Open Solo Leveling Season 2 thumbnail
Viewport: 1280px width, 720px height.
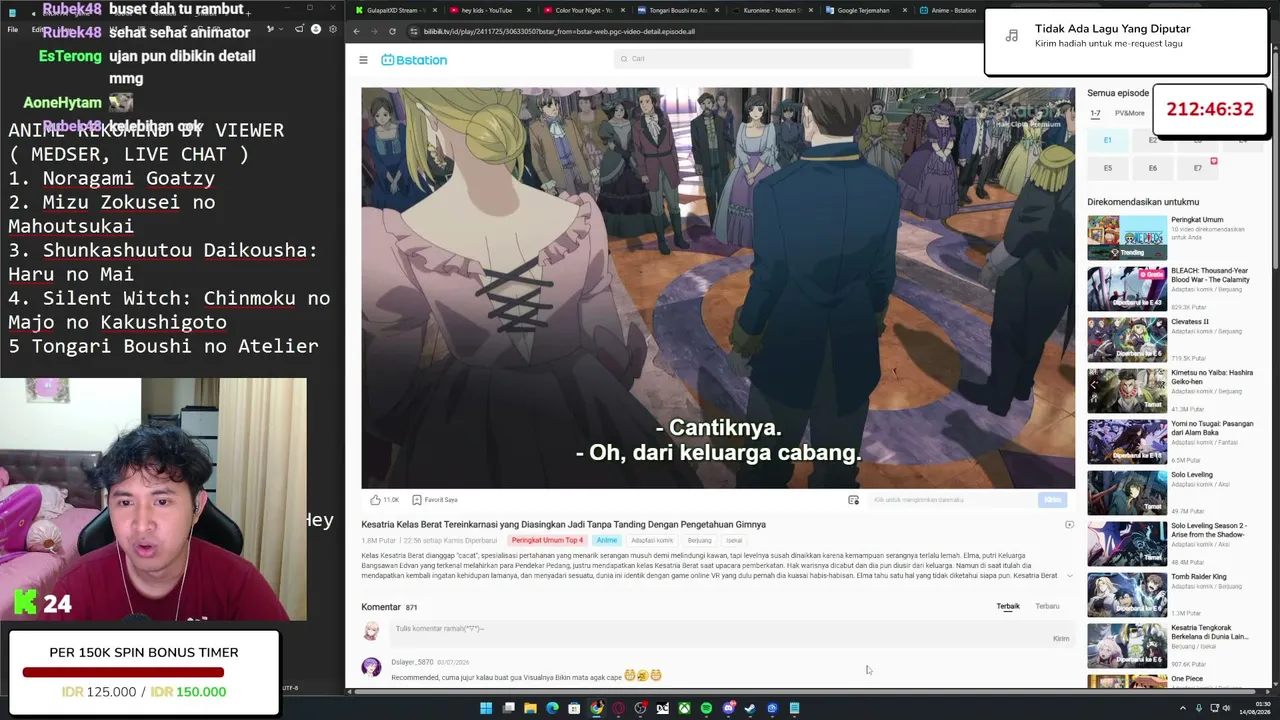pos(1127,544)
